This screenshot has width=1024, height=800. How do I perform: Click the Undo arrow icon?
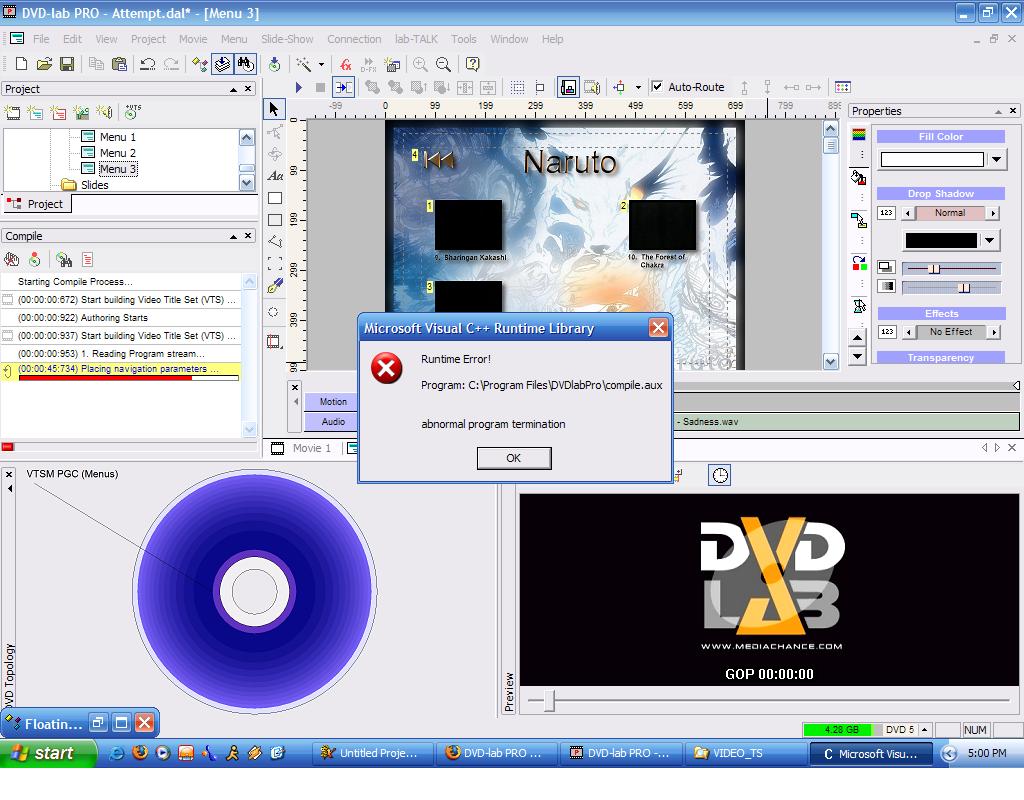148,64
